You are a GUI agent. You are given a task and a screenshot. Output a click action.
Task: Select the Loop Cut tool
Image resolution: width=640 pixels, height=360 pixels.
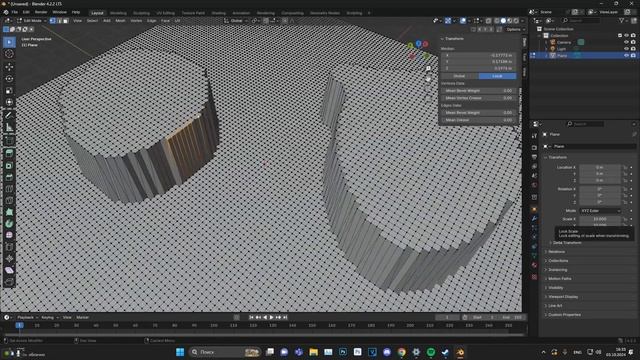click(x=9, y=189)
